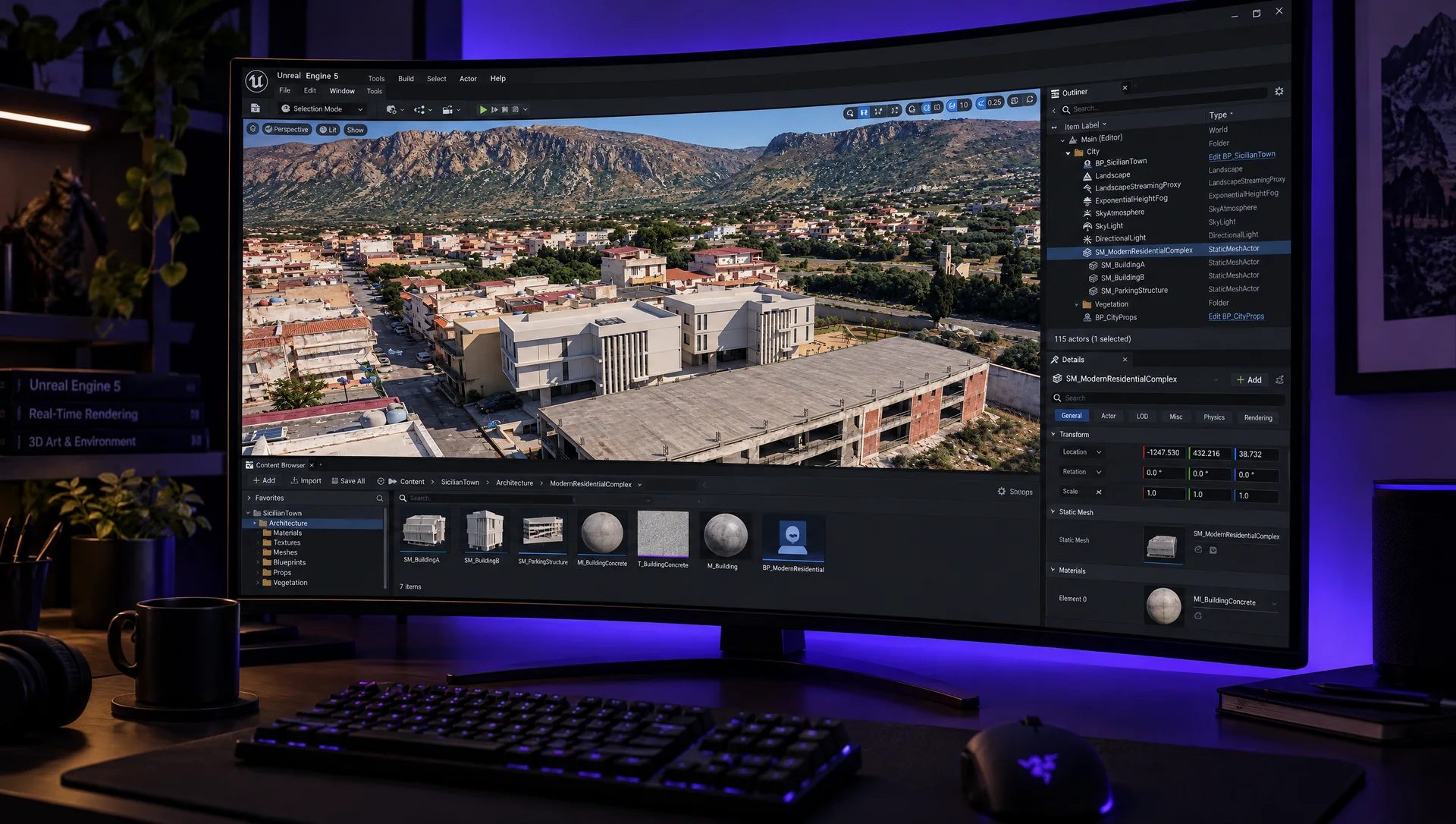Screen dimensions: 1456x824
Task: Toggle the Lit view mode button
Action: (x=328, y=130)
